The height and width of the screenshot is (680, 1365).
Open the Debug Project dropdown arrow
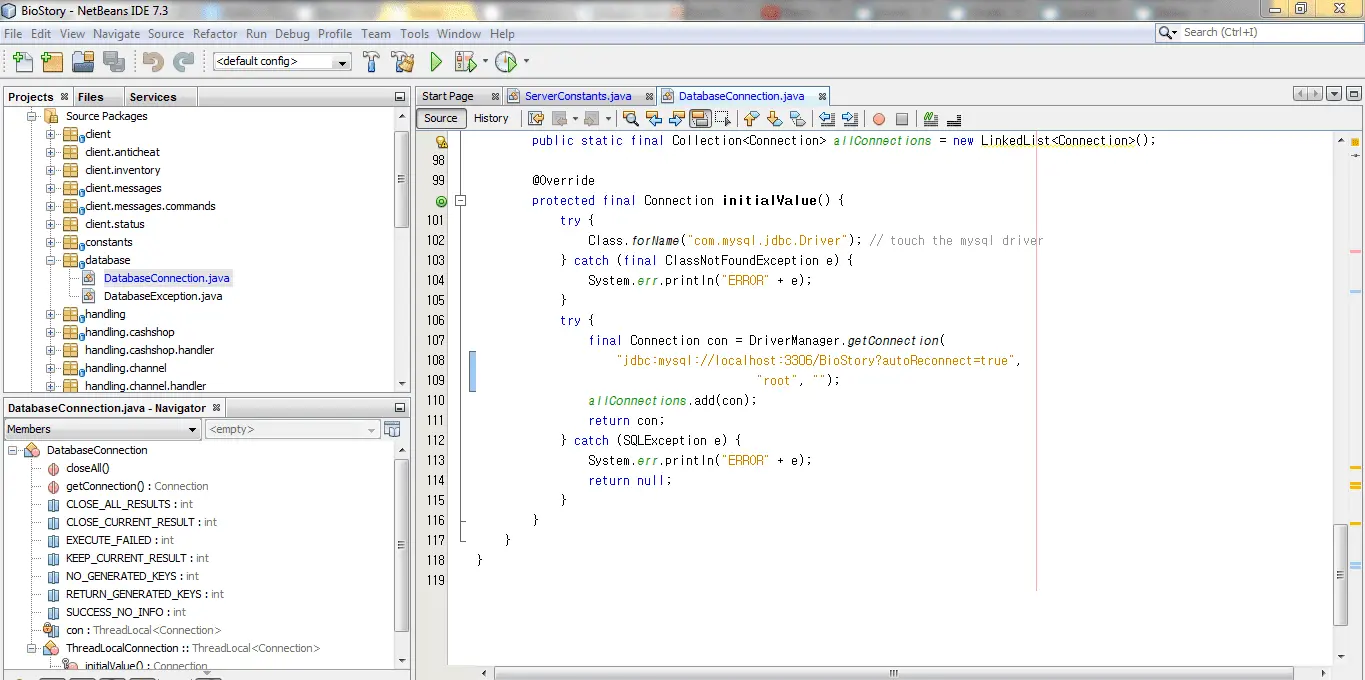(485, 61)
